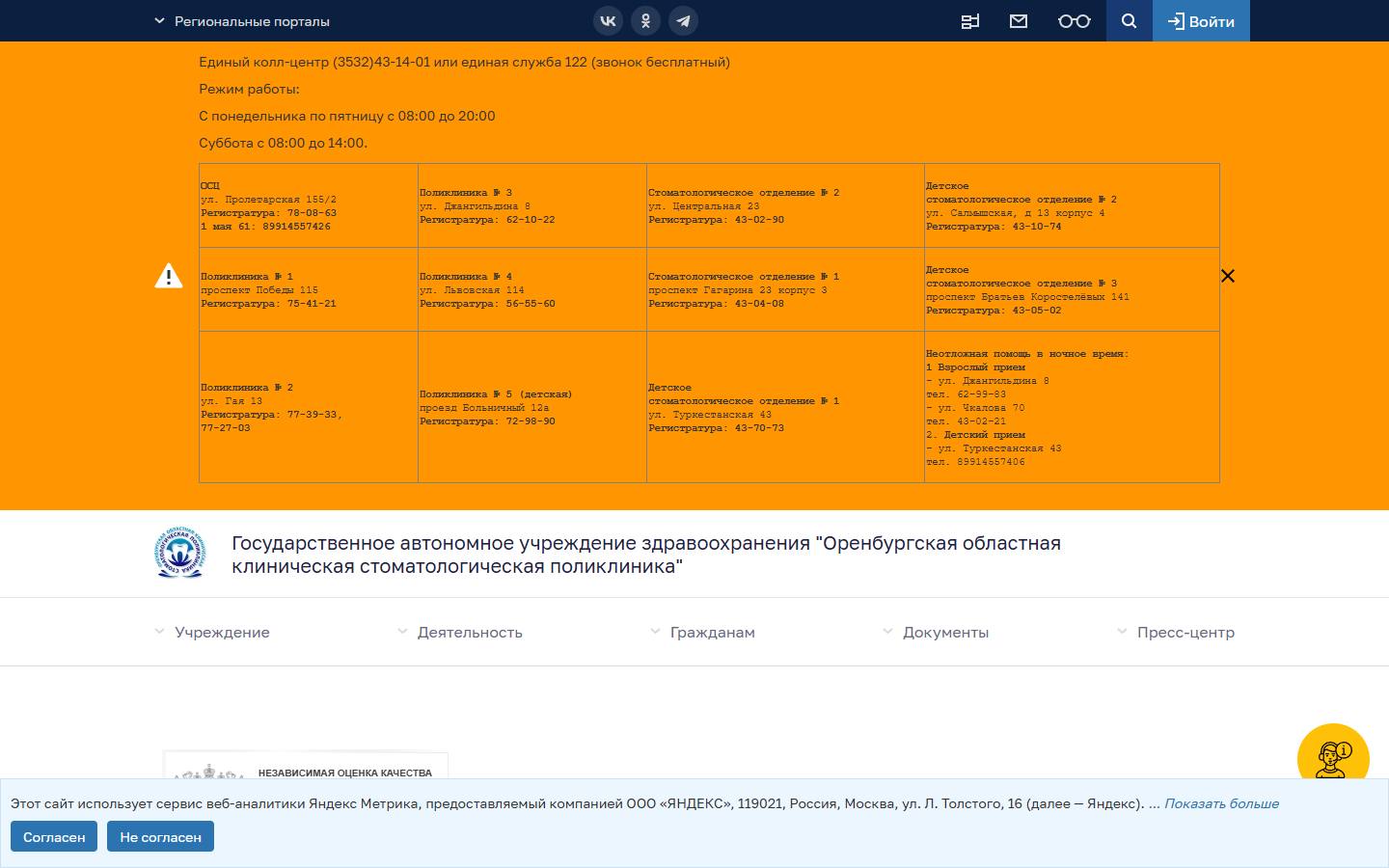Viewport: 1389px width, 868px height.
Task: Click the Суббота working hours line
Action: [x=283, y=143]
